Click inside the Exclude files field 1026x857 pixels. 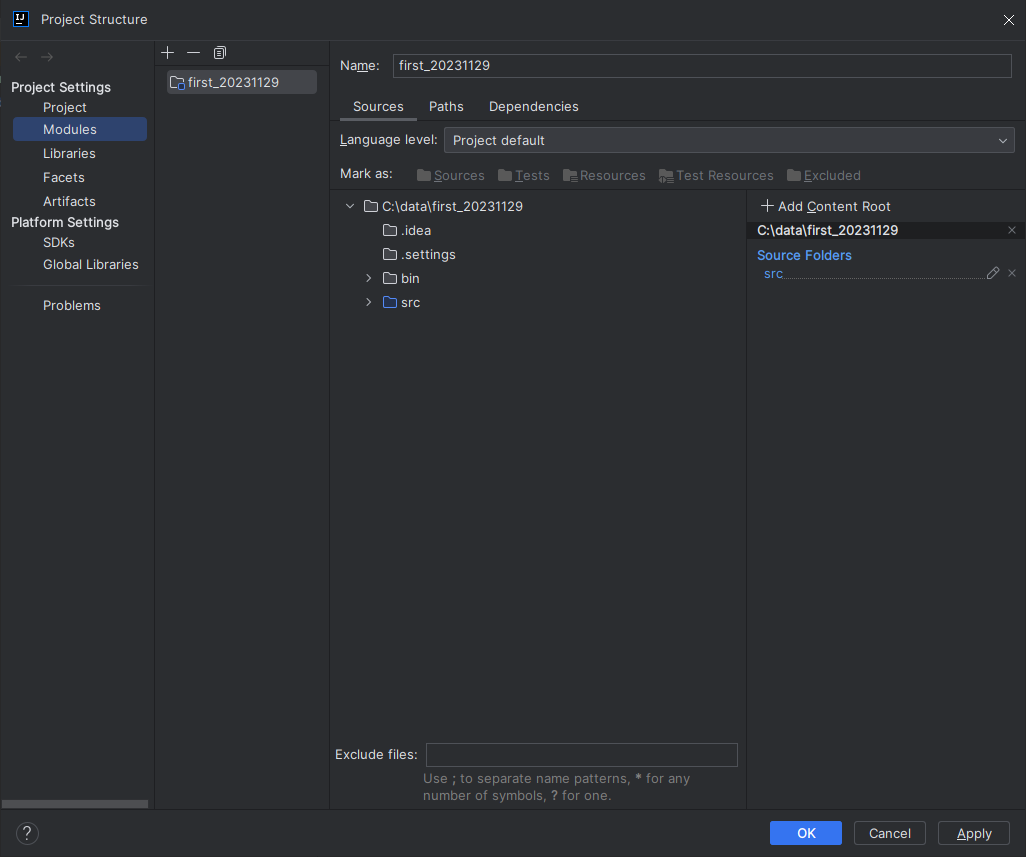pos(581,754)
